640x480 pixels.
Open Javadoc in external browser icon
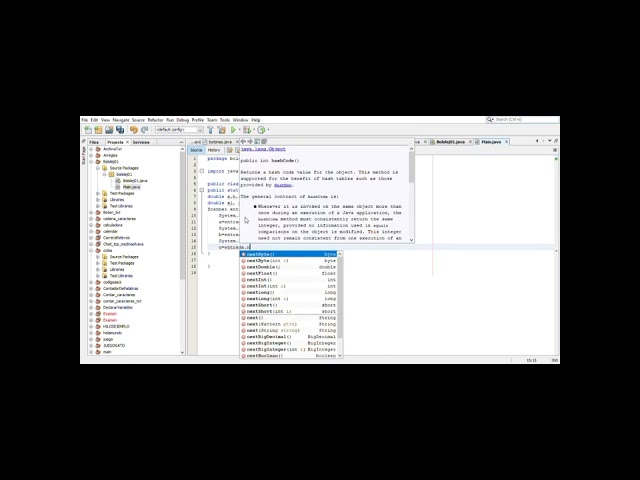[257, 142]
